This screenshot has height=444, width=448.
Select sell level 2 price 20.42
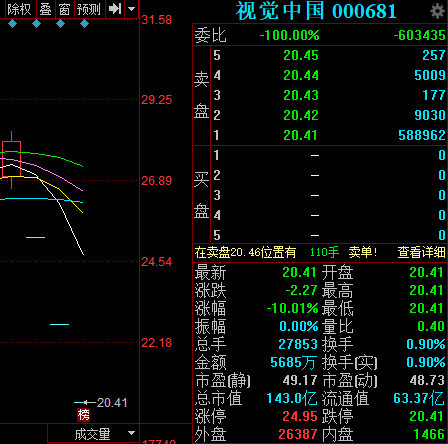[301, 115]
